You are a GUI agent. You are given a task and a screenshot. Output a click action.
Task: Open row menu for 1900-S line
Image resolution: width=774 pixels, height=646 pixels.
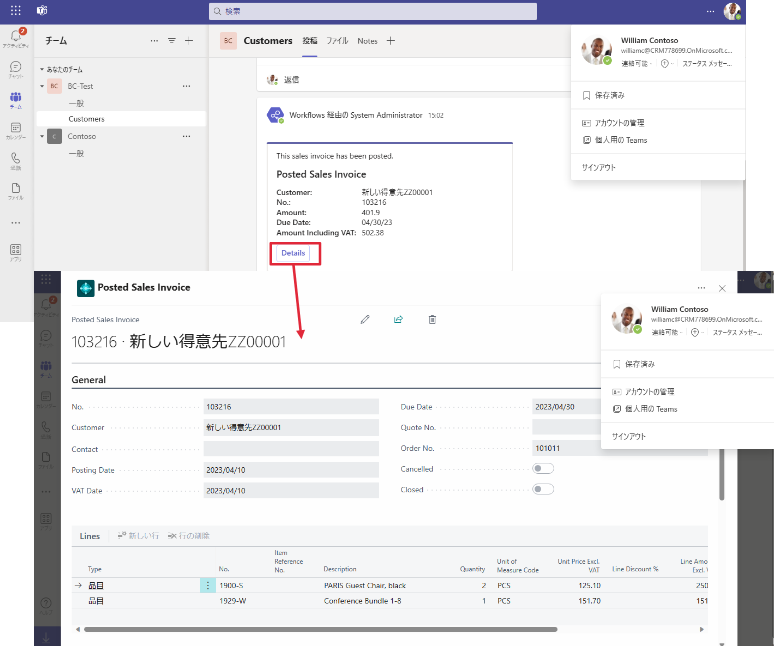(208, 585)
